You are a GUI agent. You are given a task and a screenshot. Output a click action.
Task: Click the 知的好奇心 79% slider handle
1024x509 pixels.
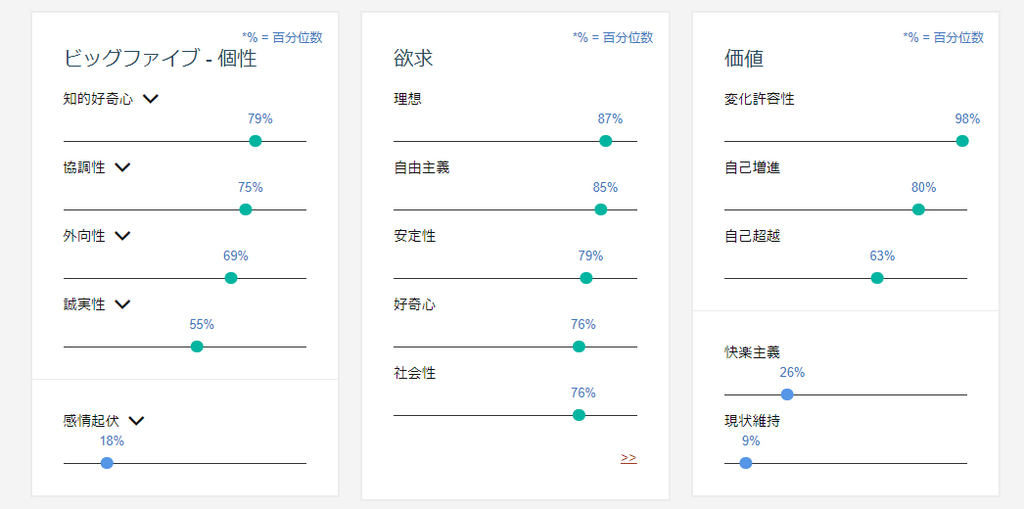point(255,141)
